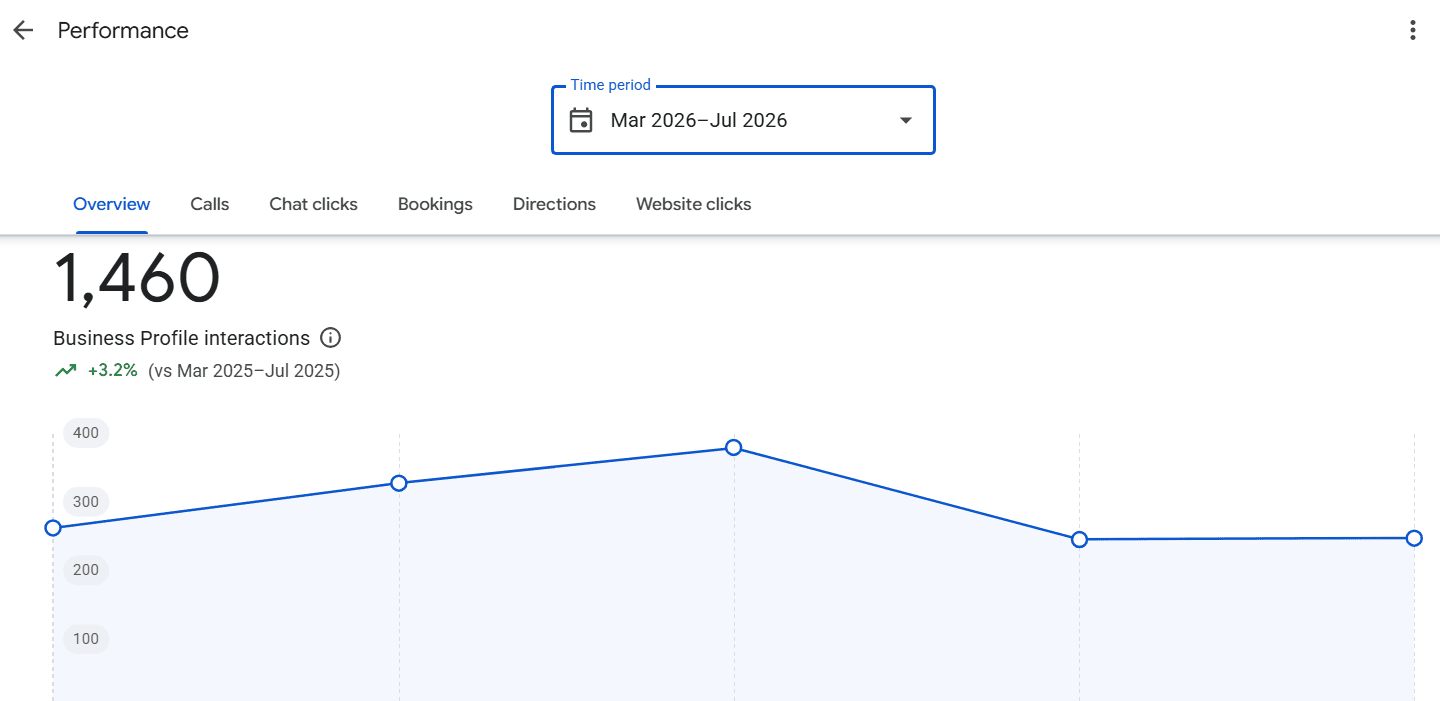The image size is (1440, 701).
Task: Click the calendar icon in Time period
Action: click(x=581, y=120)
